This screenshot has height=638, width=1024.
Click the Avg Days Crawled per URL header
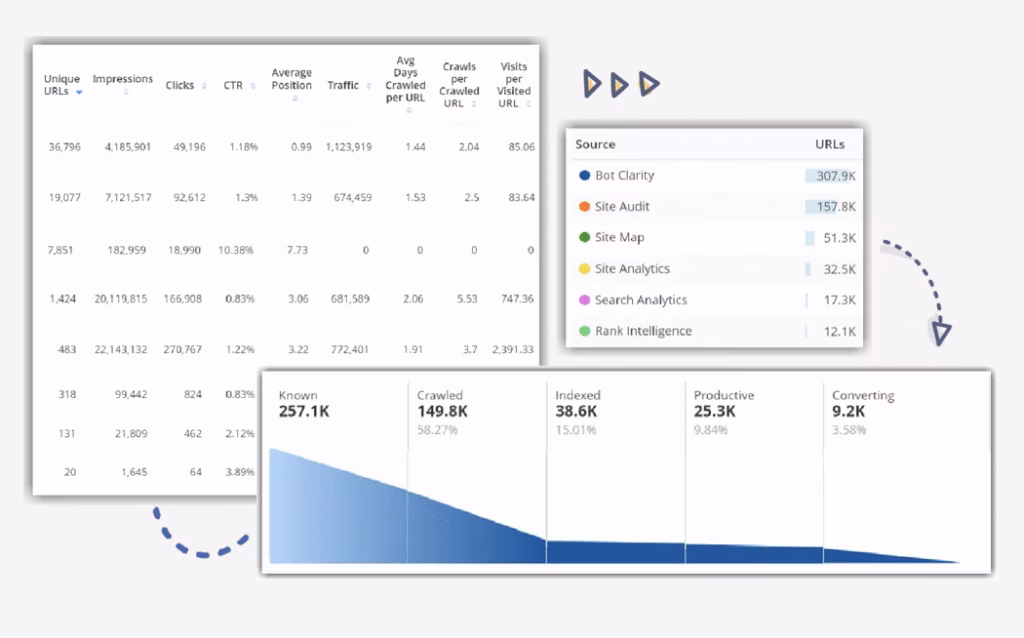pyautogui.click(x=405, y=80)
